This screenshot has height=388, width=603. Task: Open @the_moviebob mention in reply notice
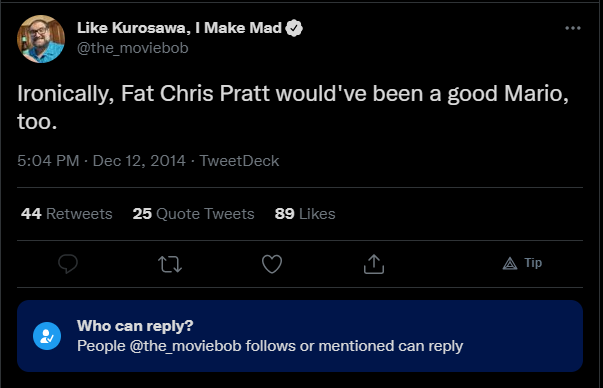click(185, 346)
